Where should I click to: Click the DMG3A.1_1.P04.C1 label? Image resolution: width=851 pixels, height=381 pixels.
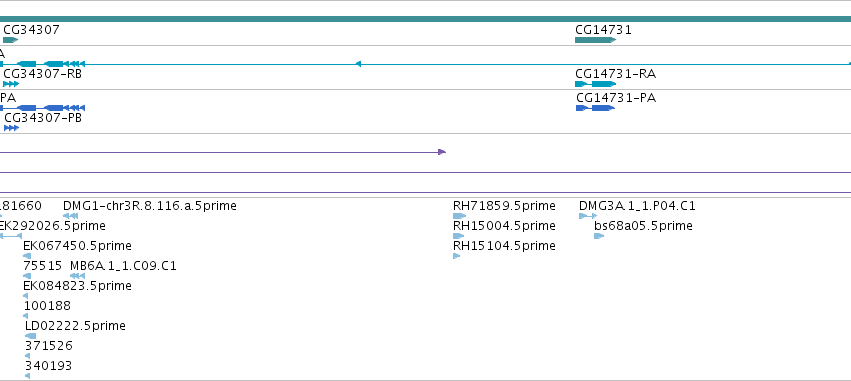[x=637, y=206]
